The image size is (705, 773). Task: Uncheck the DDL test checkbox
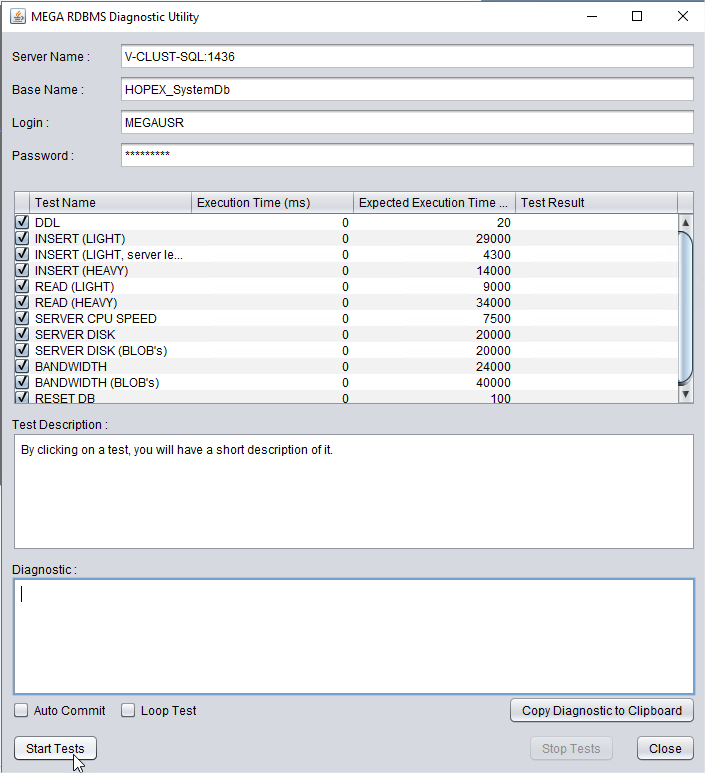(22, 223)
